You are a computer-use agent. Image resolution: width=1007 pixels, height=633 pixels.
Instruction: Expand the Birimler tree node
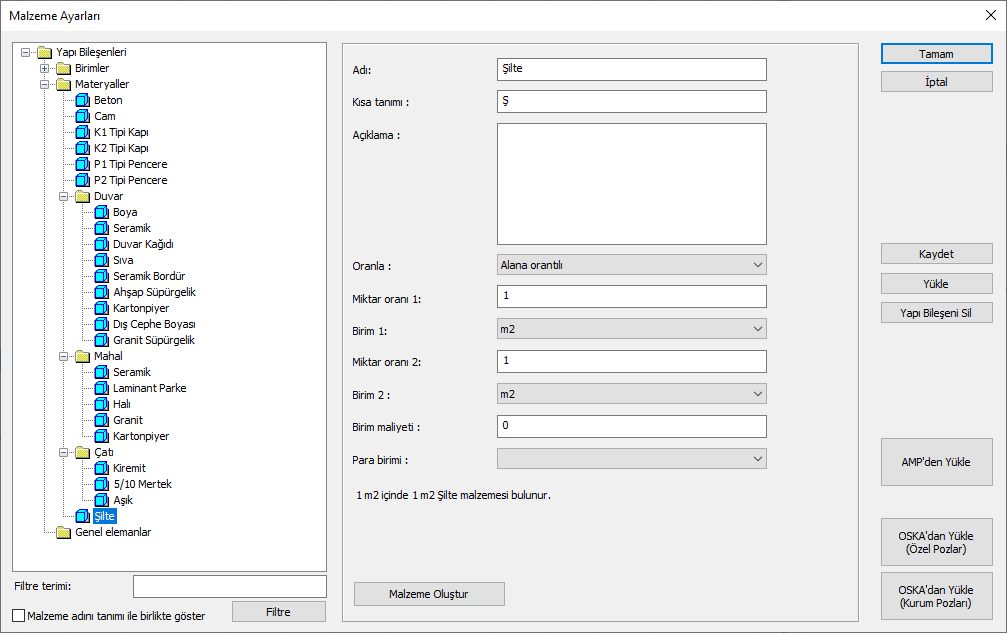[45, 69]
